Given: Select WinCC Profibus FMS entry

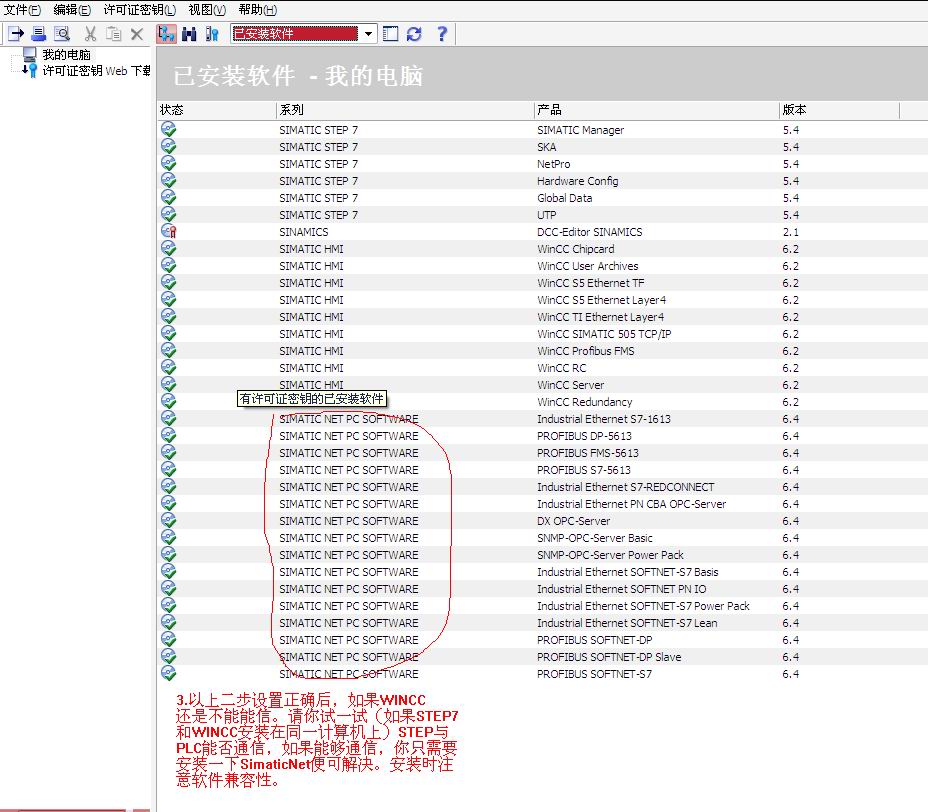Looking at the screenshot, I should coord(585,351).
